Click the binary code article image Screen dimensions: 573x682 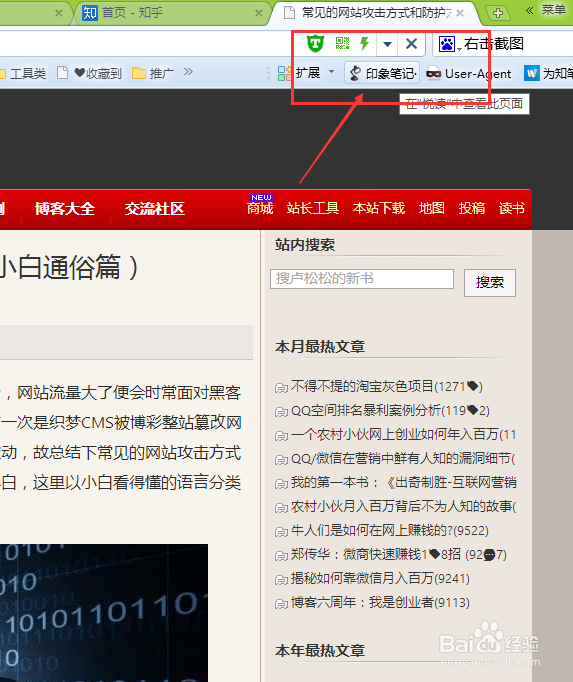104,613
